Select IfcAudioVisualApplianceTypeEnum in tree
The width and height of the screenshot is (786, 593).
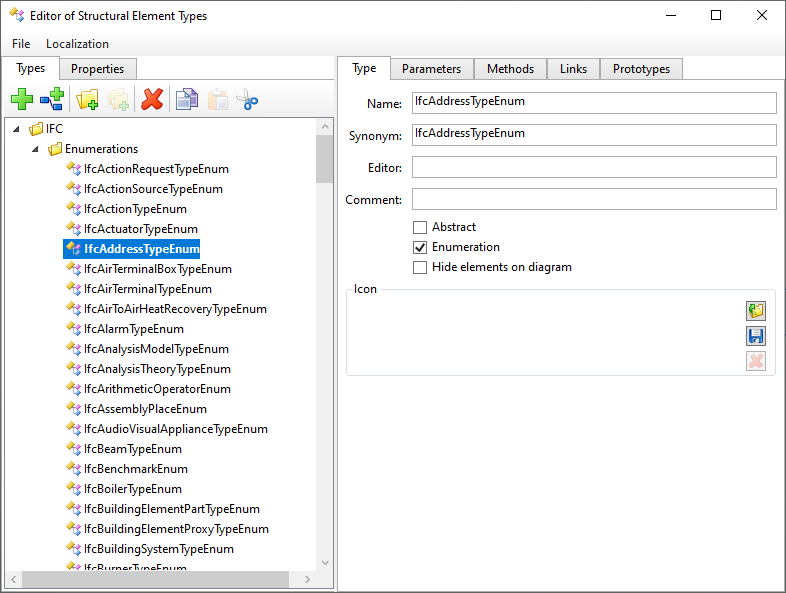tap(176, 429)
